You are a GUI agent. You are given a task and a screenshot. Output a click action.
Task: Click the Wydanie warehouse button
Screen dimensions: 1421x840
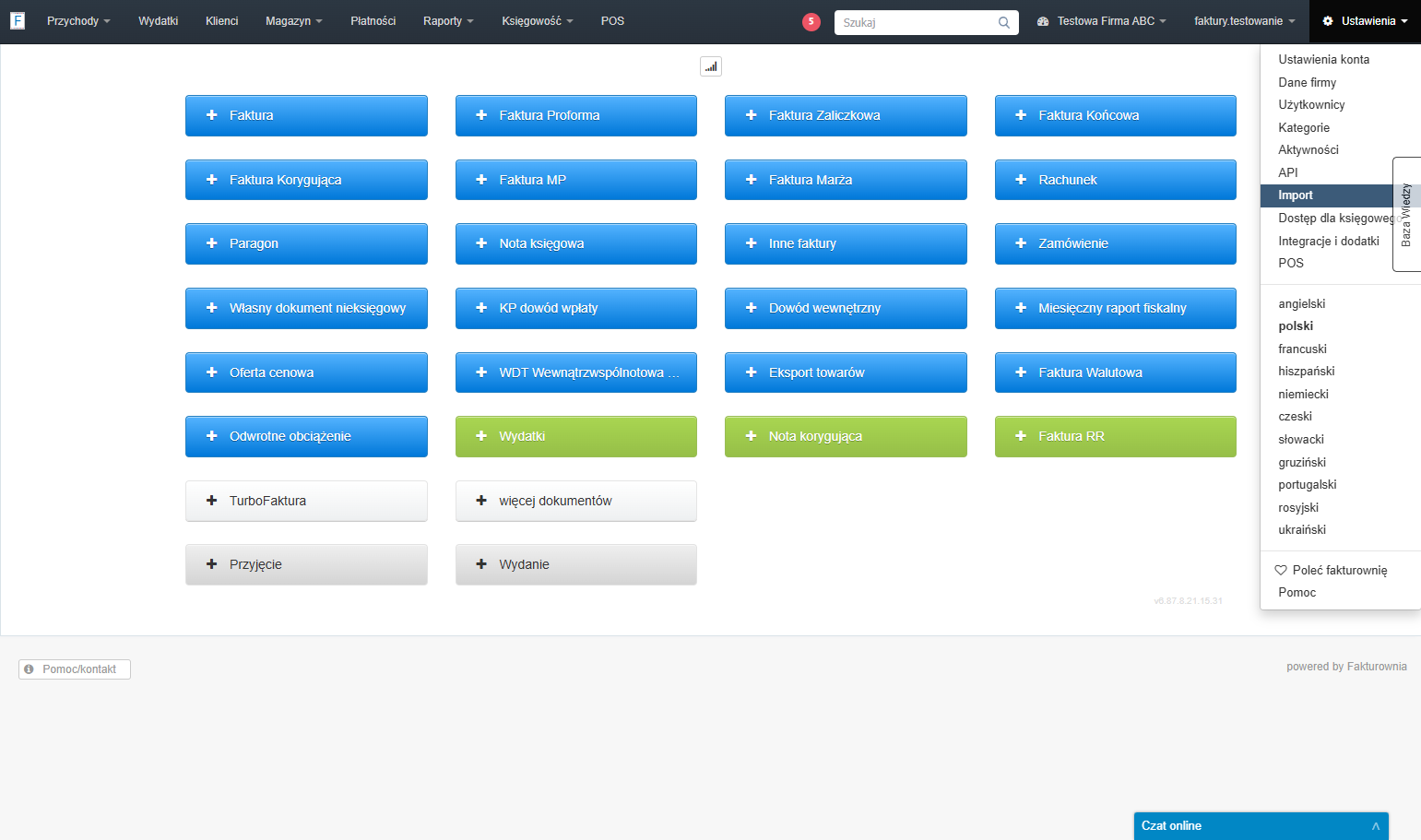pyautogui.click(x=576, y=564)
